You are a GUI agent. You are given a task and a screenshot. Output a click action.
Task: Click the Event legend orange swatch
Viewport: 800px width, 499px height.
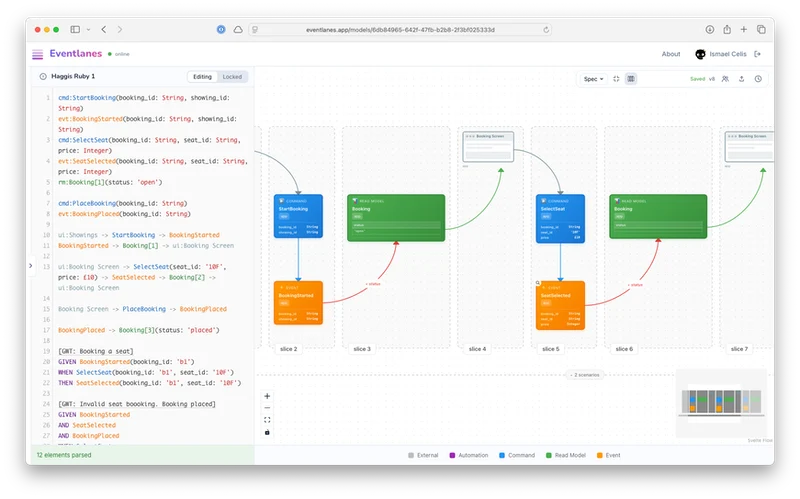pos(599,456)
